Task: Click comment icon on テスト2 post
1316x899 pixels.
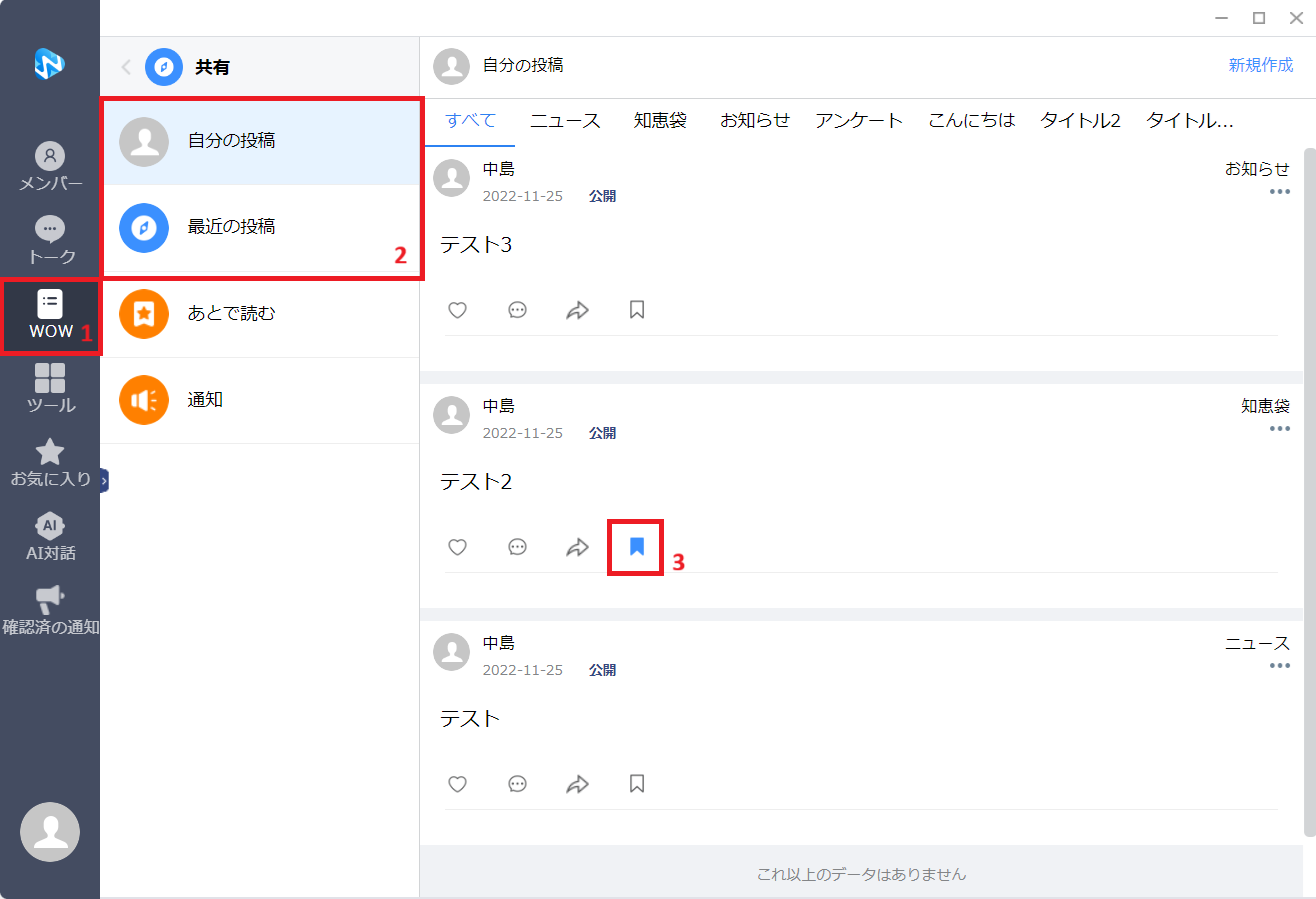Action: [x=517, y=547]
